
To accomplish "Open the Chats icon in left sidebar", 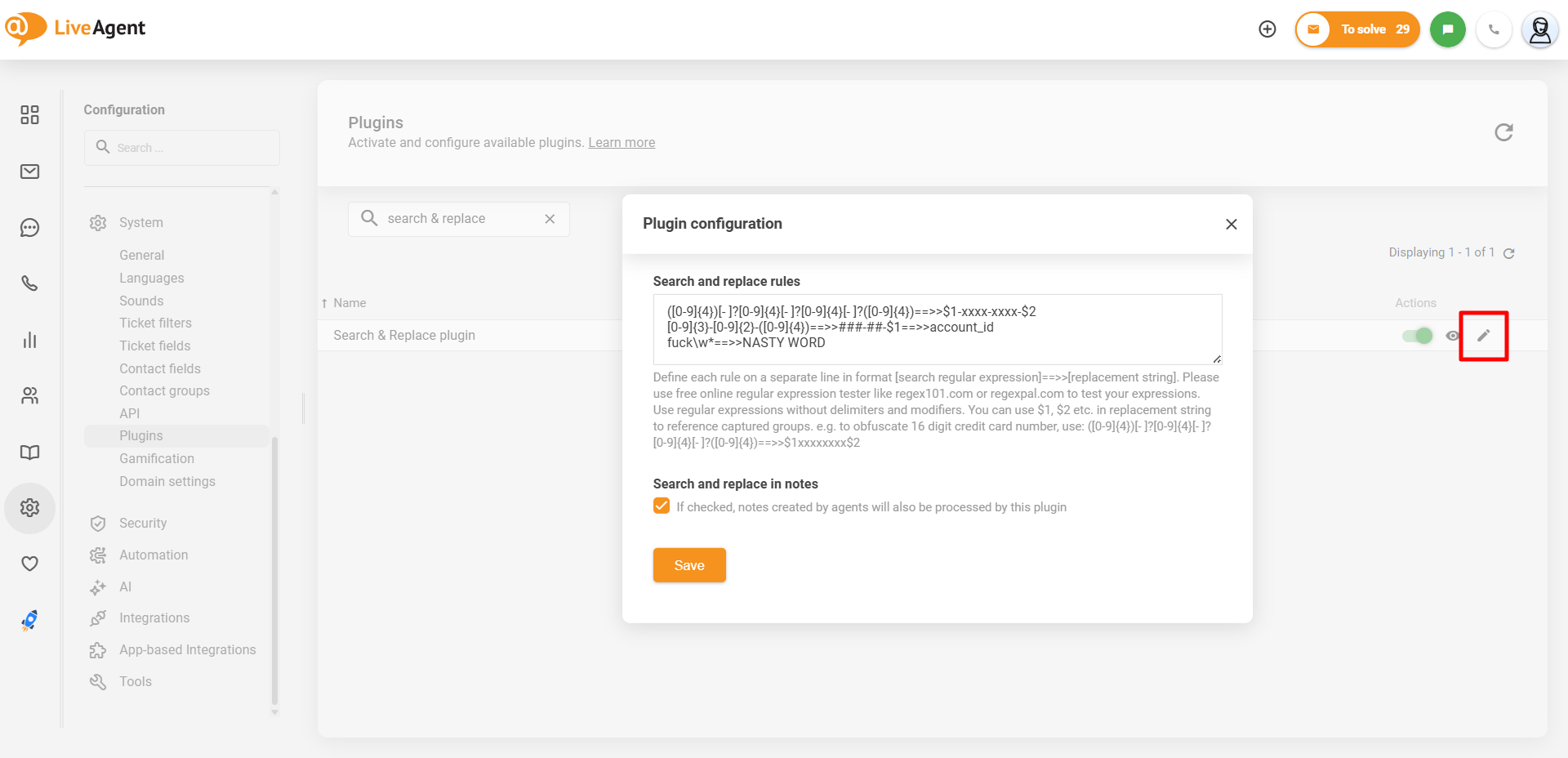I will [x=30, y=228].
